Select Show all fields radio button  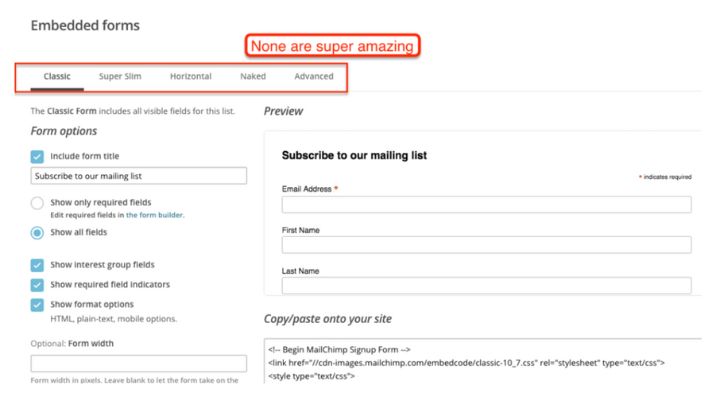pos(37,233)
